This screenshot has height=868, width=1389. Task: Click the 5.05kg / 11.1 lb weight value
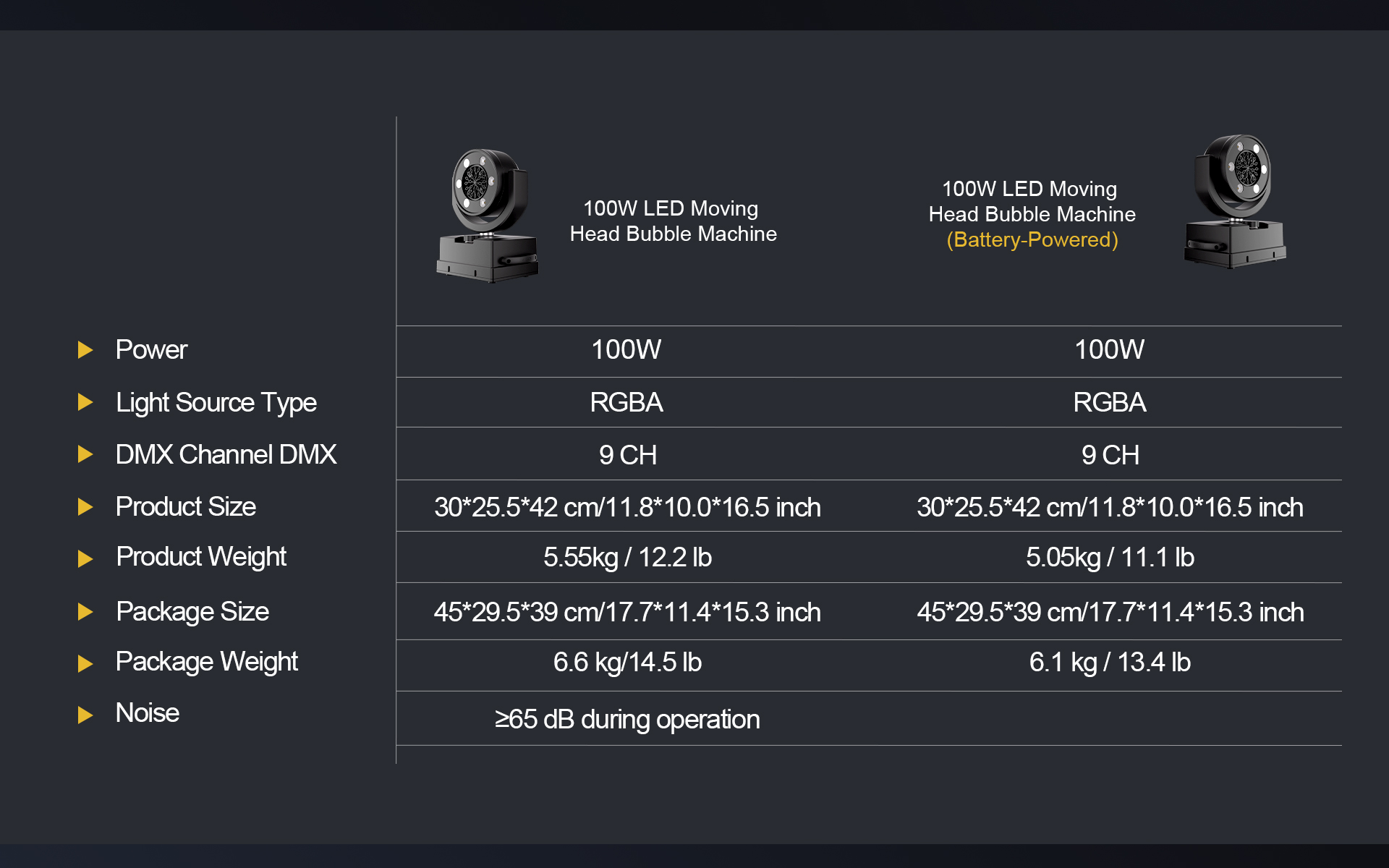click(x=1110, y=557)
